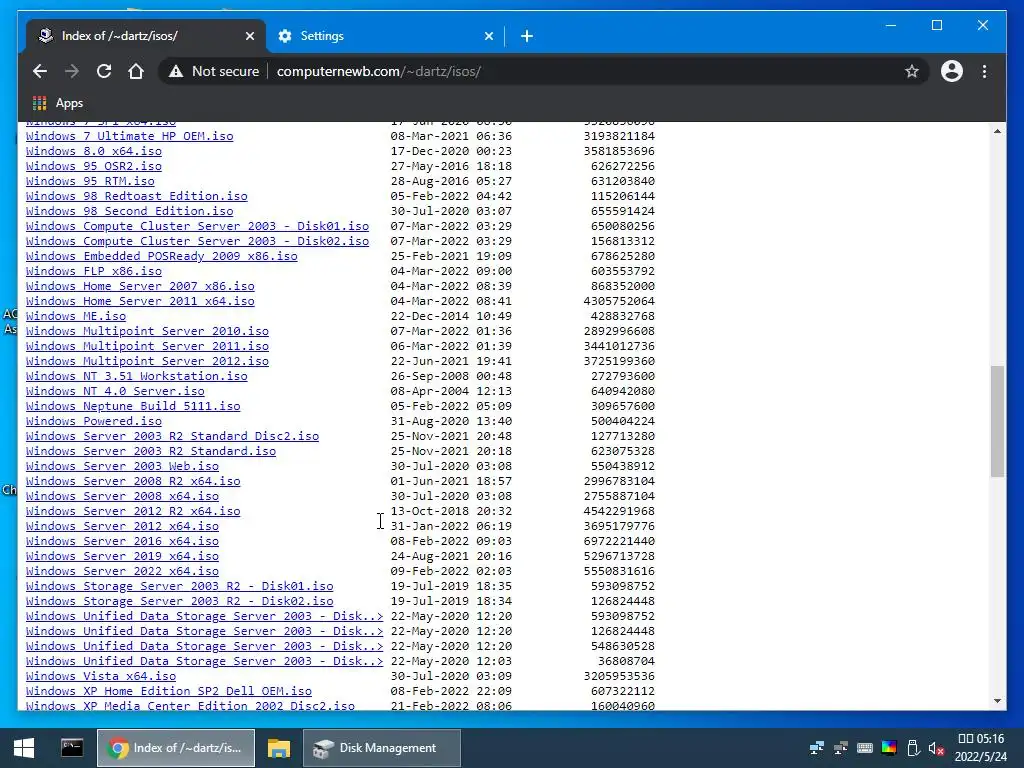The image size is (1024, 768).
Task: Download Windows_Server_2008_R2_x64.iso
Action: (x=133, y=481)
